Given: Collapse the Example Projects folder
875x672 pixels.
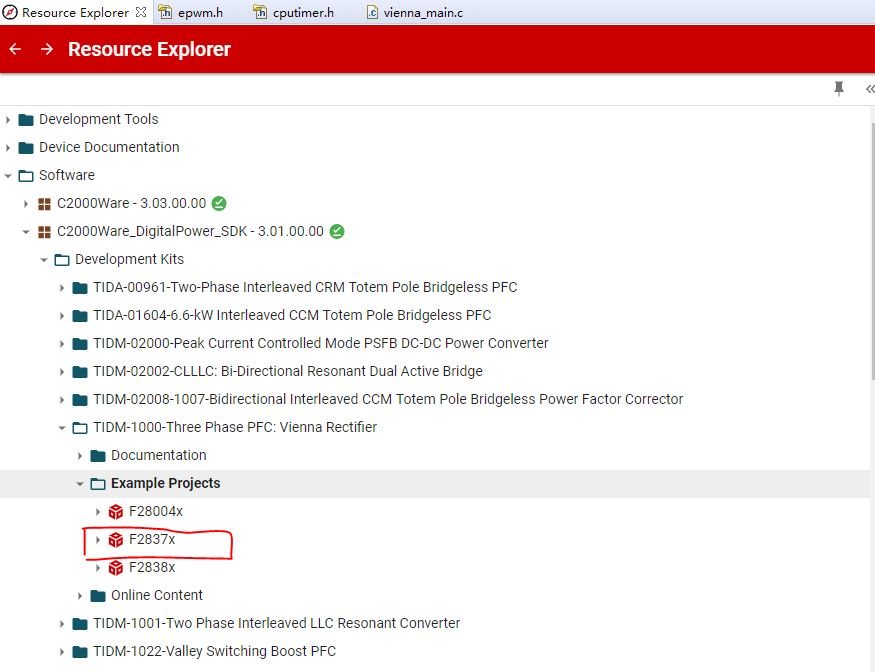Looking at the screenshot, I should pyautogui.click(x=80, y=484).
